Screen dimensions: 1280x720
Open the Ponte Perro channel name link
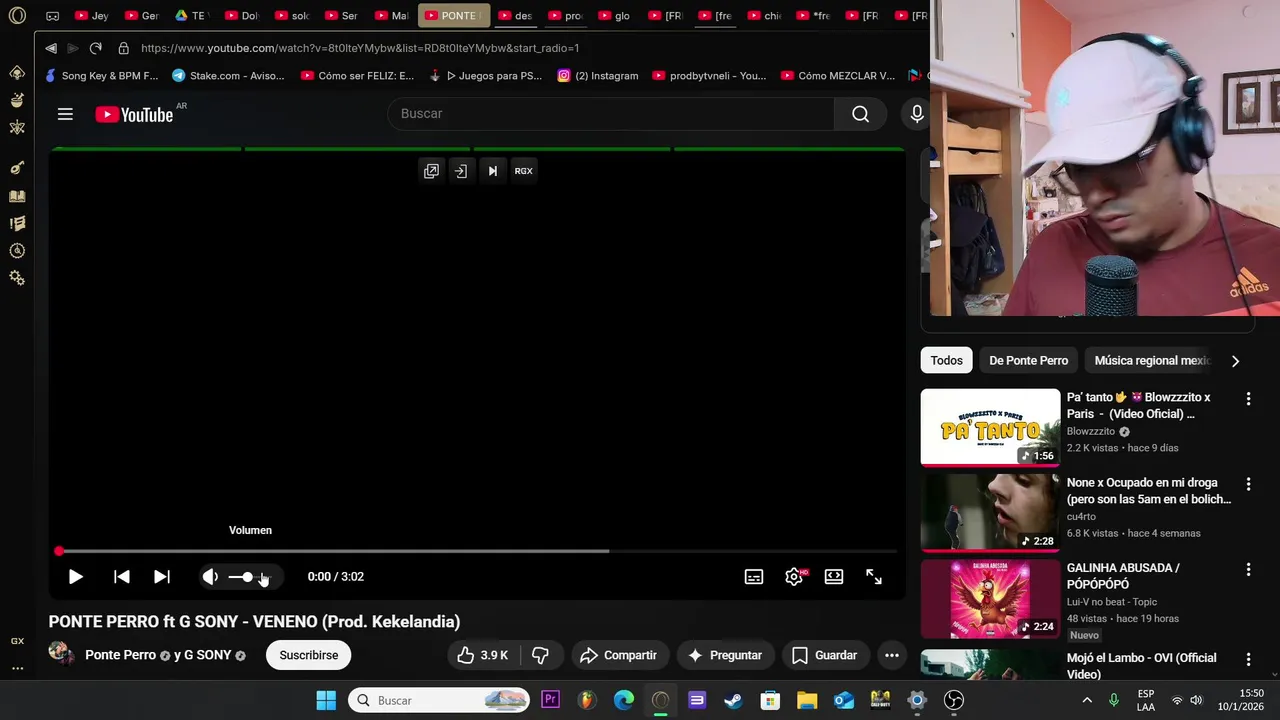pyautogui.click(x=120, y=655)
